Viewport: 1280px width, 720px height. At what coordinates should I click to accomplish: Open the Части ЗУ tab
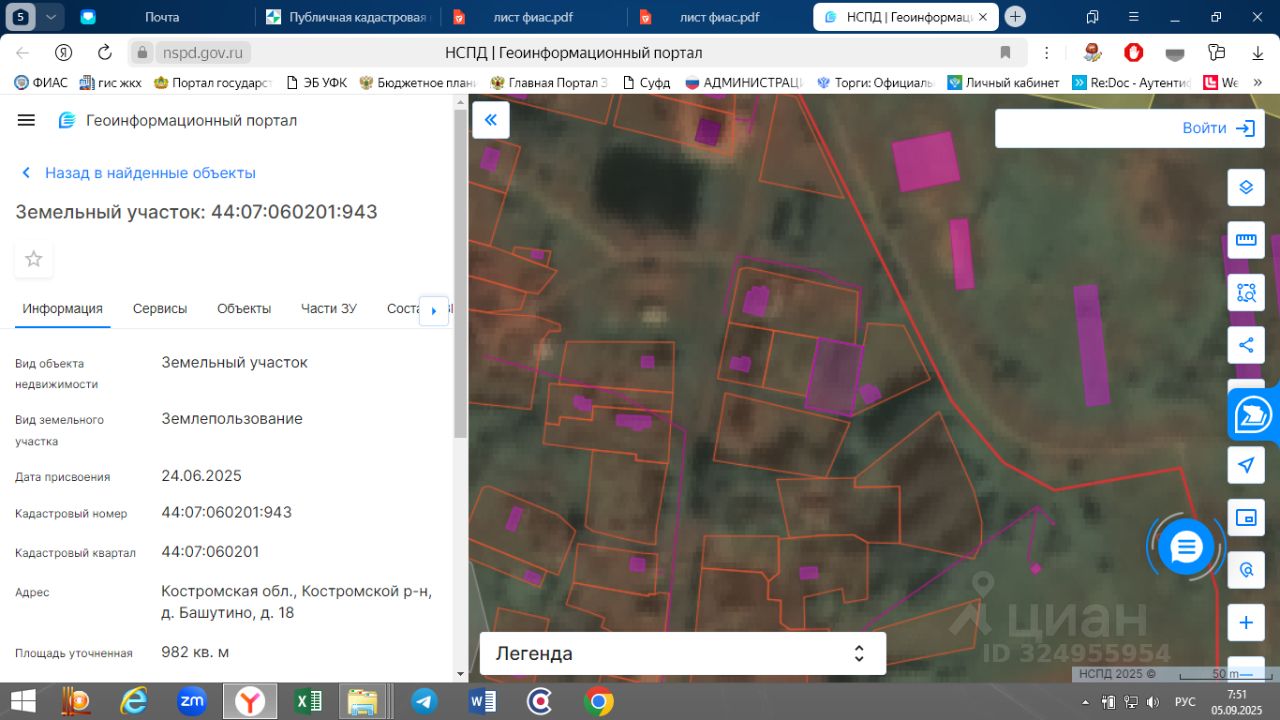[328, 309]
